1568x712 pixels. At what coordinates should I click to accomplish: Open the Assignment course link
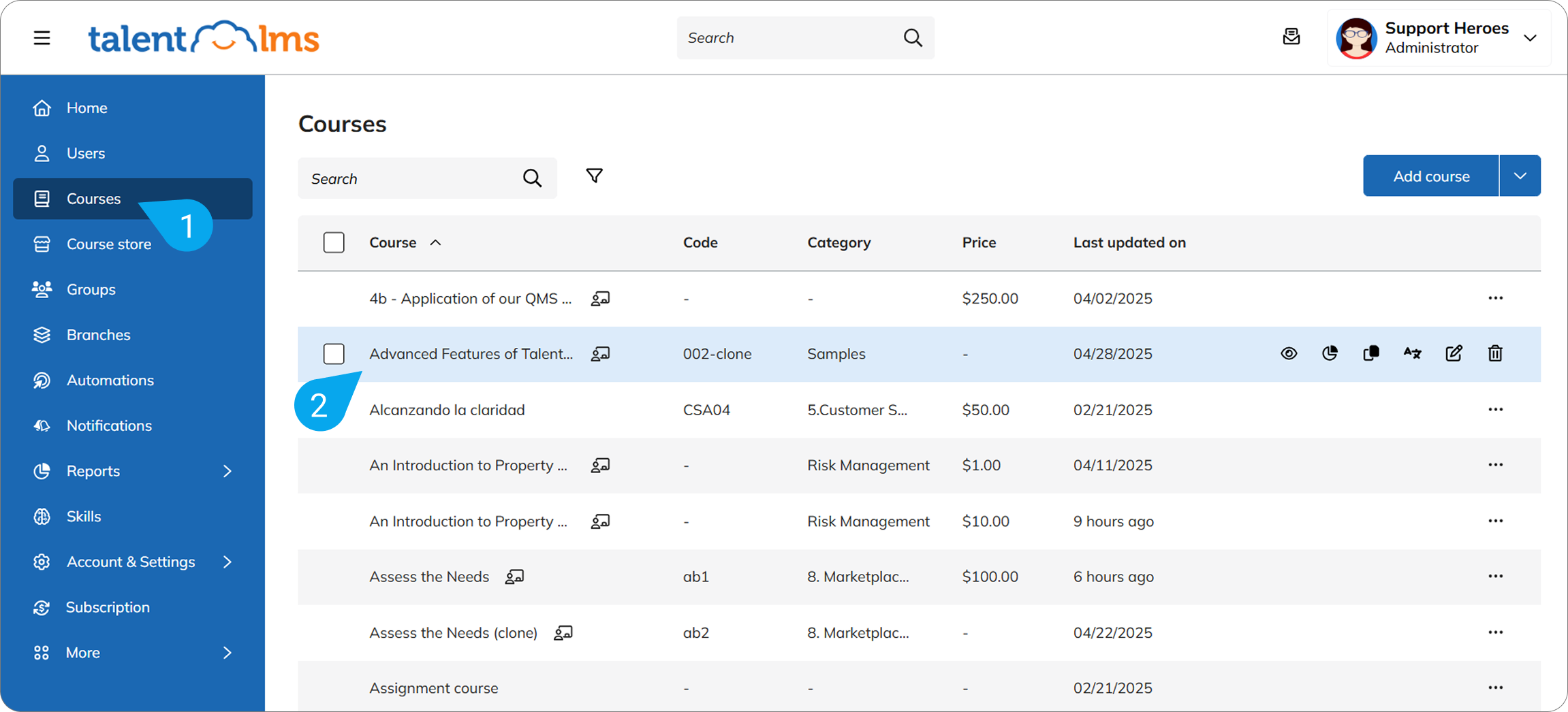coord(433,688)
